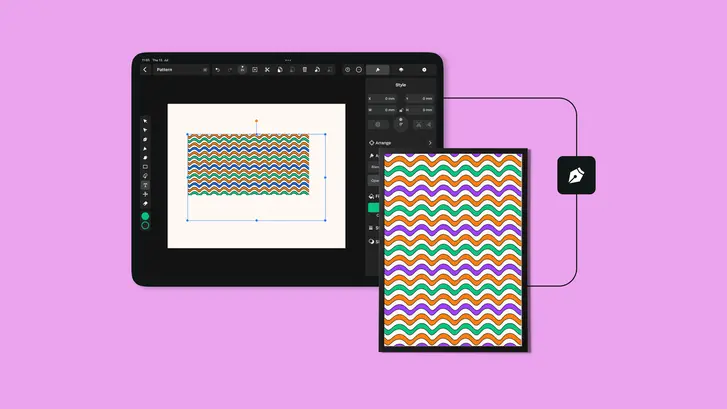Click the Undo arrow in the top toolbar

pyautogui.click(x=217, y=70)
